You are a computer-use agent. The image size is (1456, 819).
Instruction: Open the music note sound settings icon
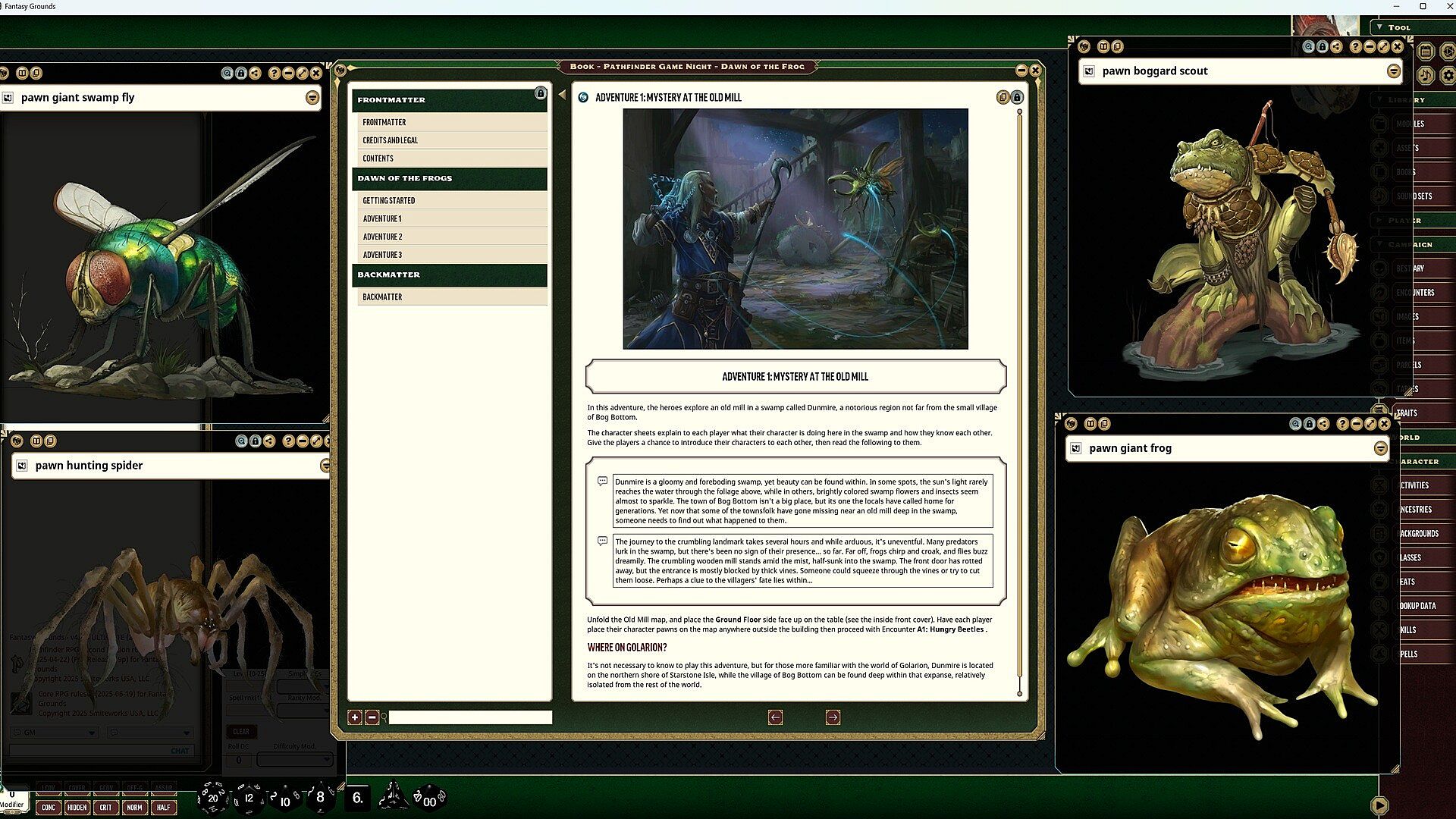pyautogui.click(x=1426, y=75)
